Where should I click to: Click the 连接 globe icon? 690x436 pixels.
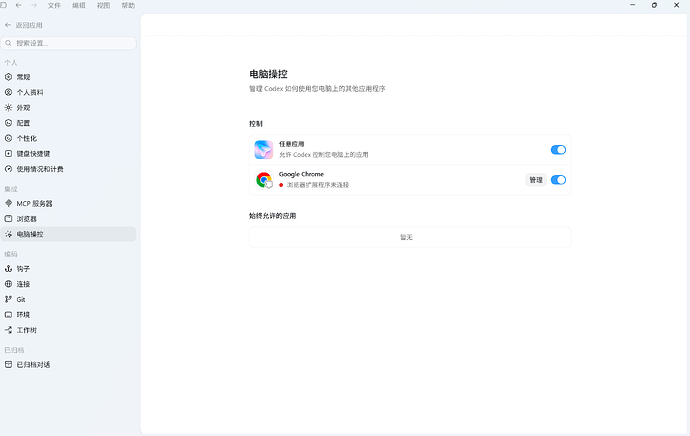8,284
